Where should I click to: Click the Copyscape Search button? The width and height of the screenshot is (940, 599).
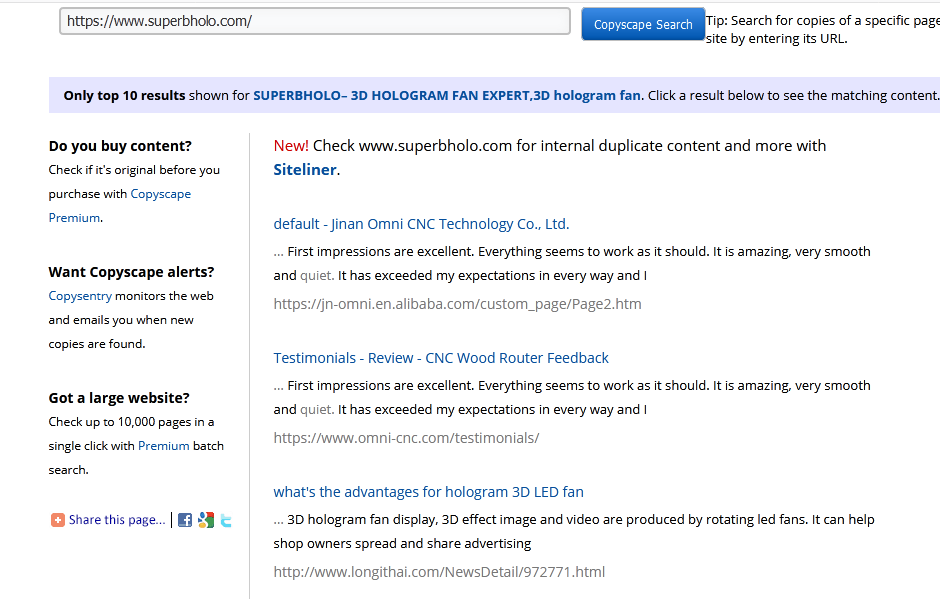coord(643,24)
